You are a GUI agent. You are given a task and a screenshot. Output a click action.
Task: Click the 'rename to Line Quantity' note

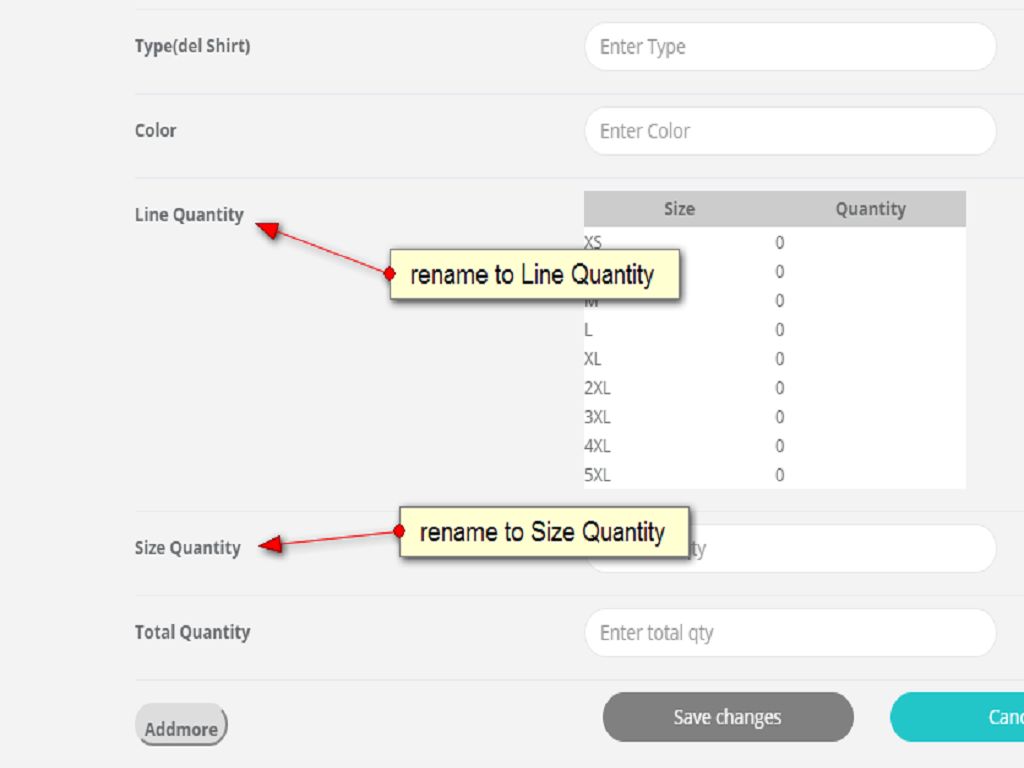(534, 274)
